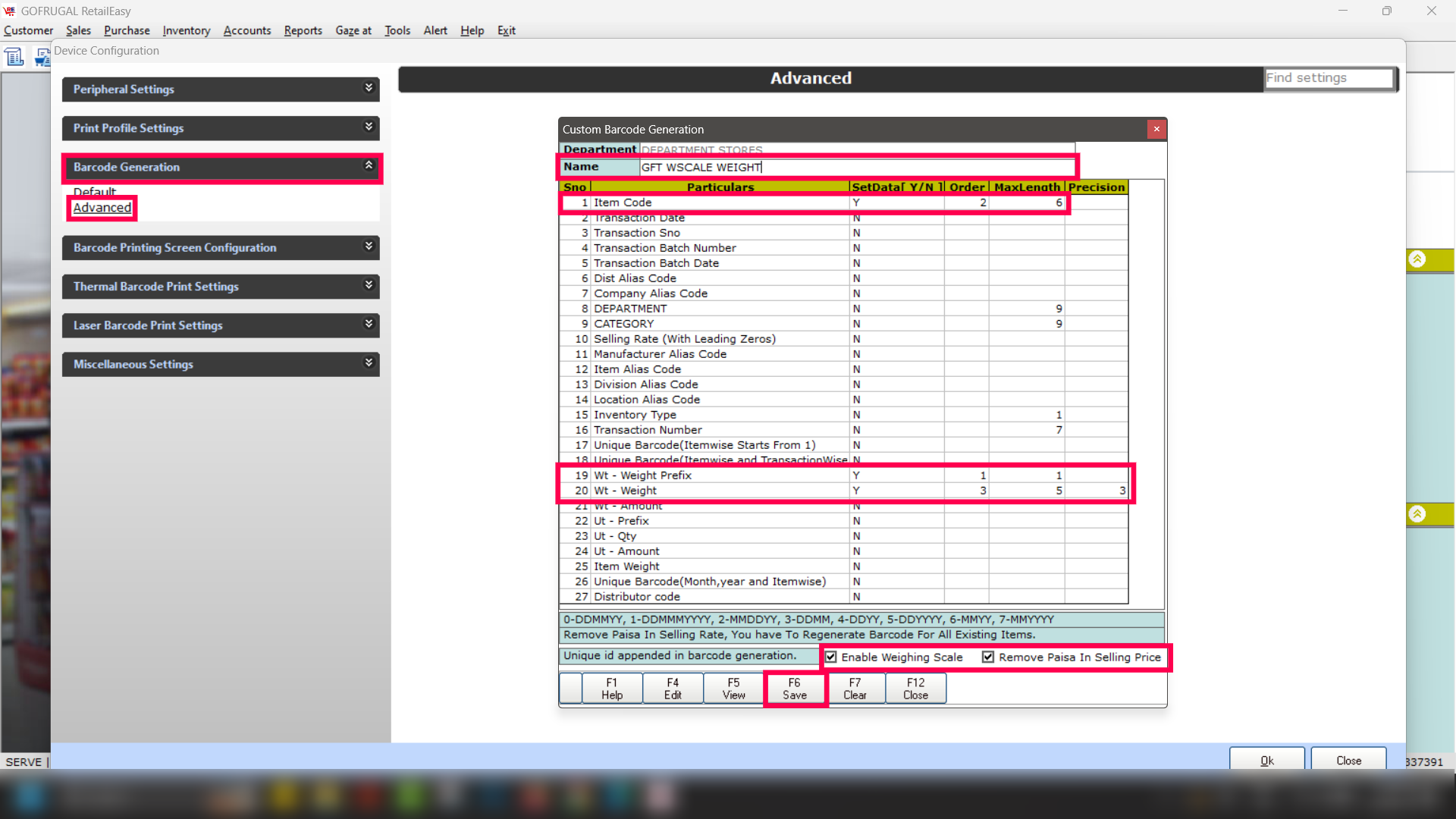Click the lower yellow double-chevron circle icon
1456x819 pixels.
click(x=1417, y=514)
